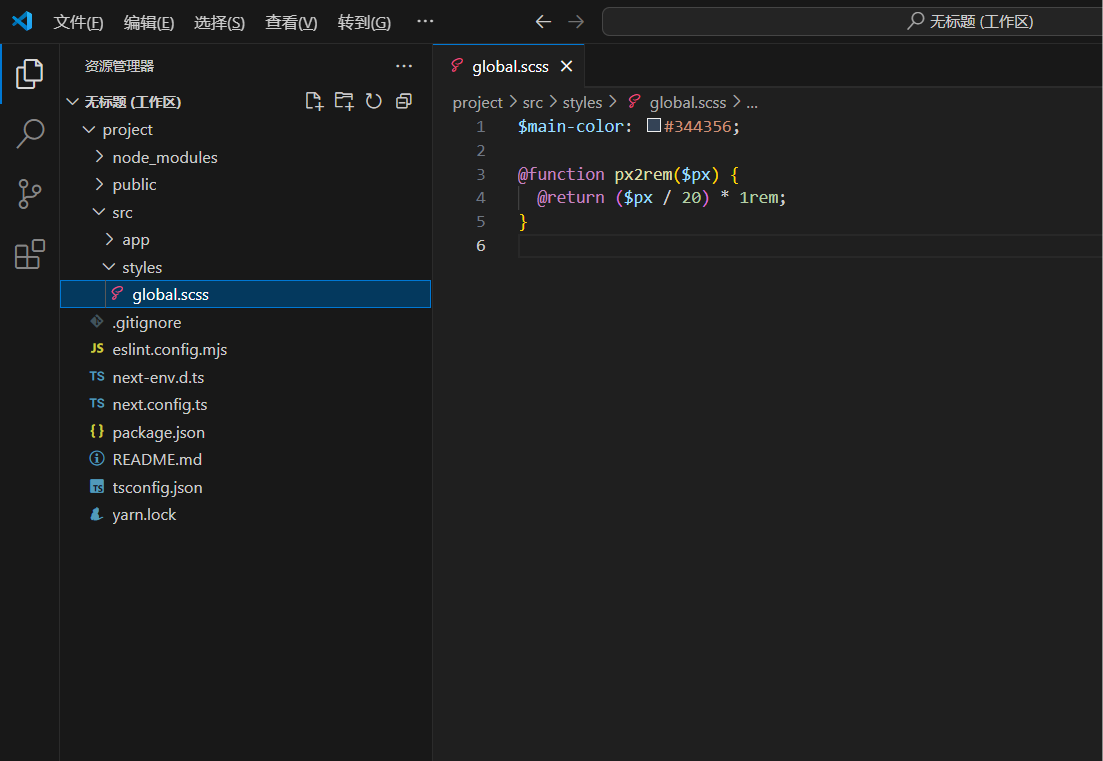Open yarn.lock from the file tree
Screen dimensions: 1103x761
coord(246,514)
